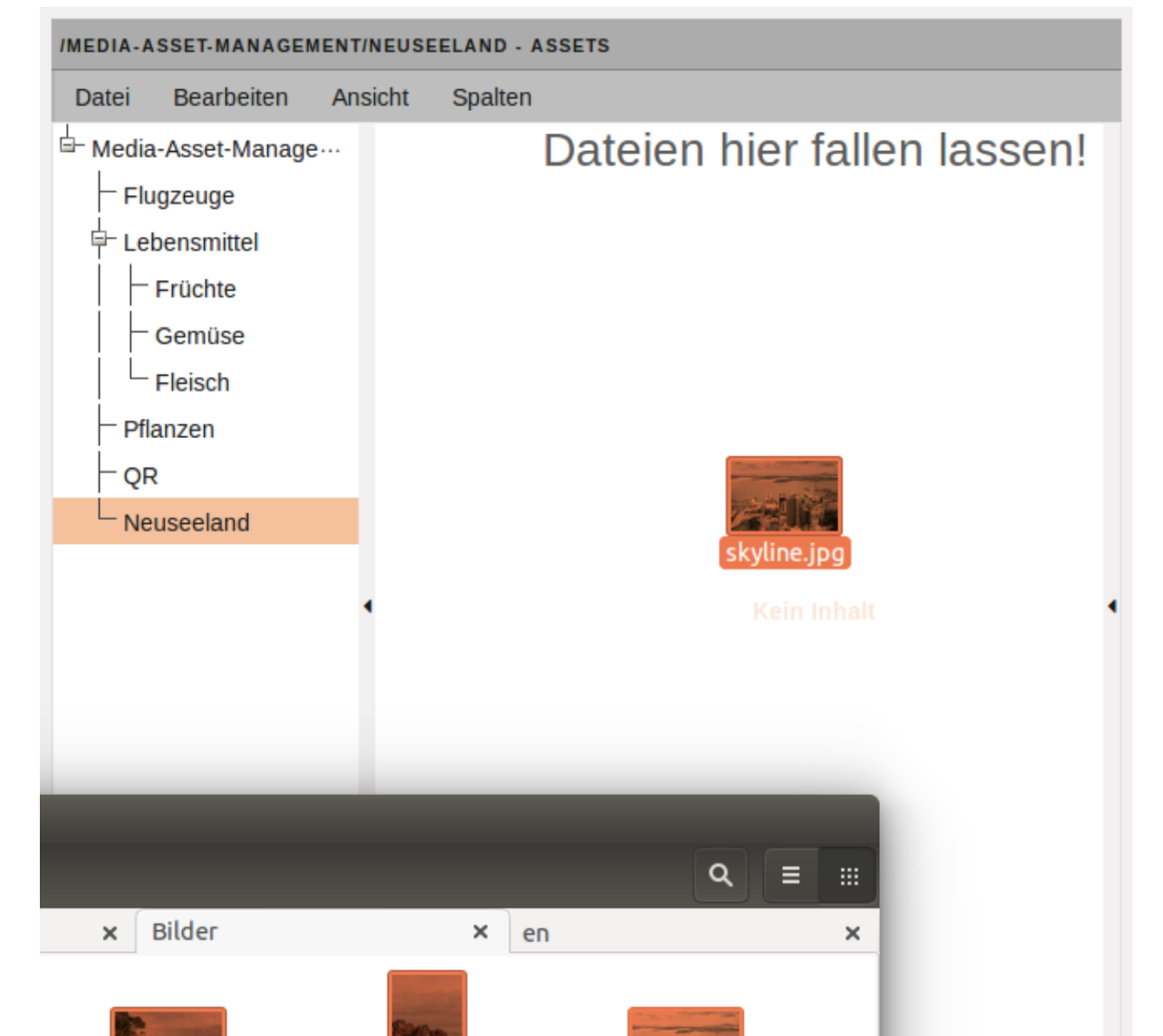Switch file manager to list view
Screen dimensions: 1163x1036
(791, 875)
